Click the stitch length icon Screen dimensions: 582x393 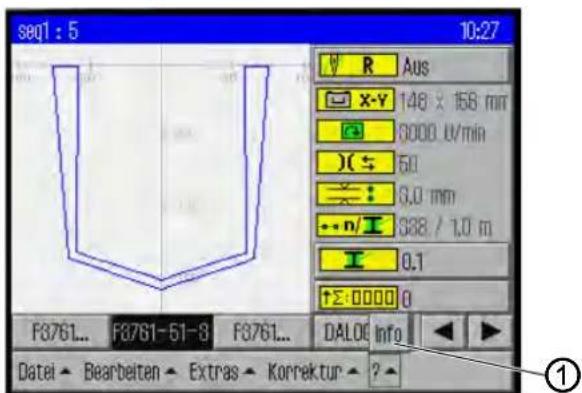(356, 194)
